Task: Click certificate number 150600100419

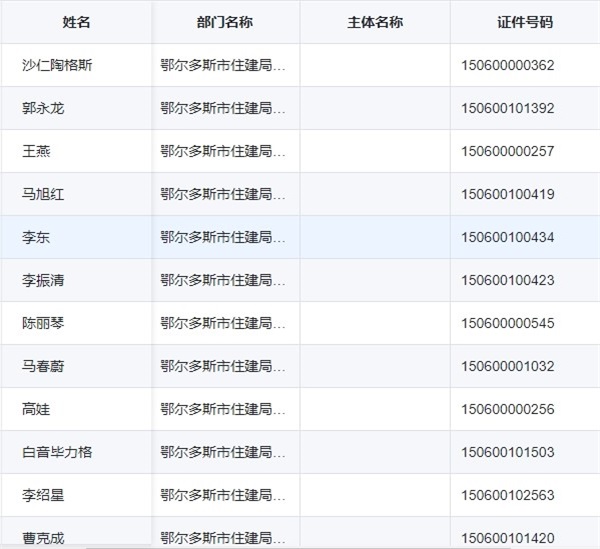Action: [x=508, y=194]
